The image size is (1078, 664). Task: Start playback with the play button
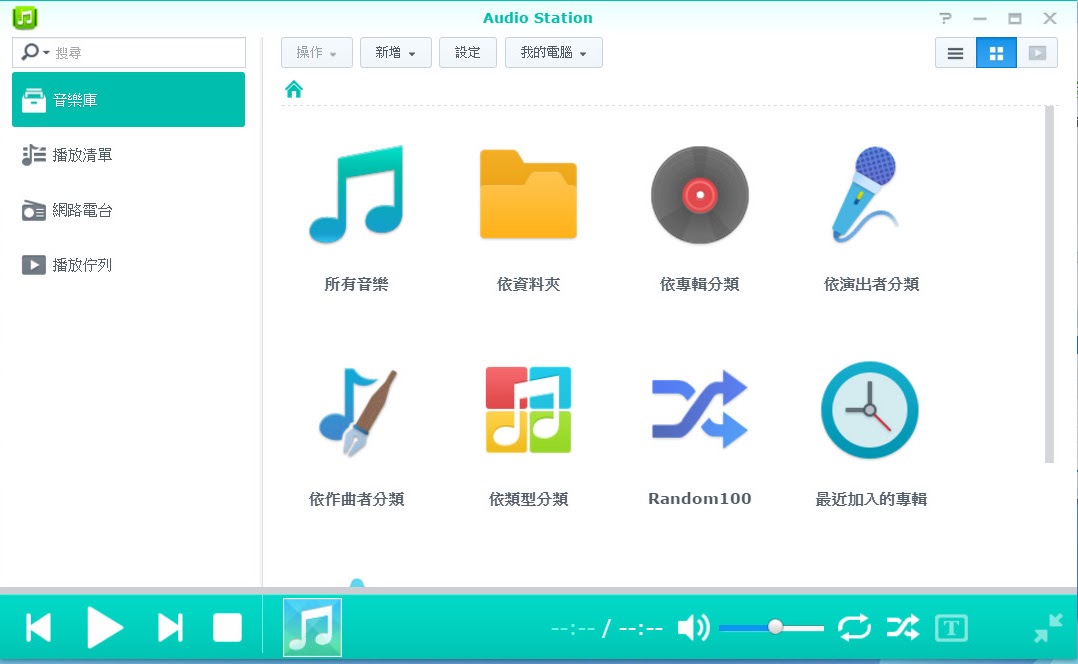[104, 628]
